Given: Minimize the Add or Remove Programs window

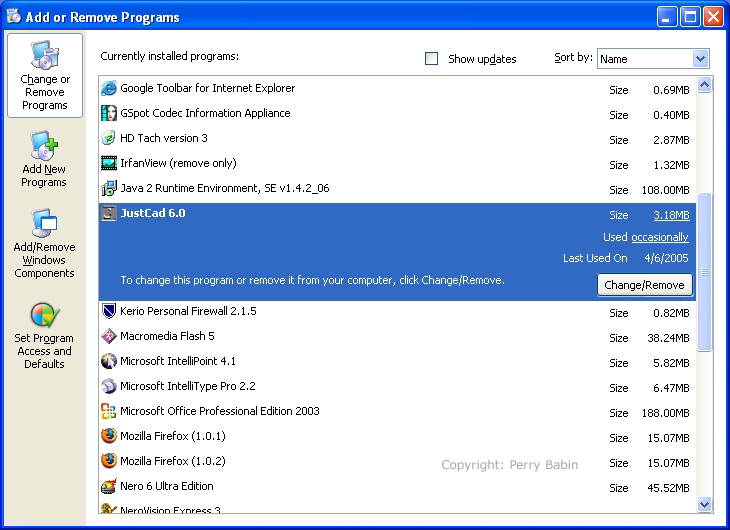Looking at the screenshot, I should click(667, 17).
